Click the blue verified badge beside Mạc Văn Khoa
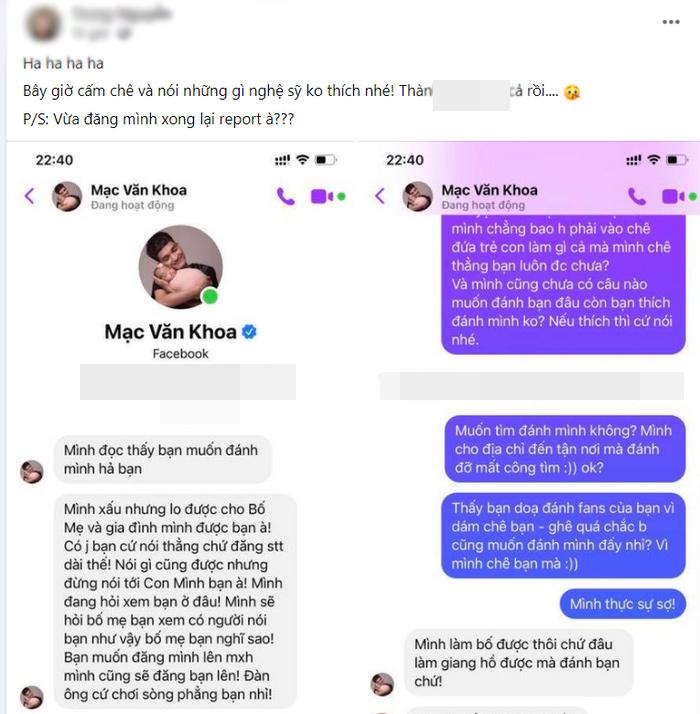This screenshot has height=714, width=700. tap(249, 332)
